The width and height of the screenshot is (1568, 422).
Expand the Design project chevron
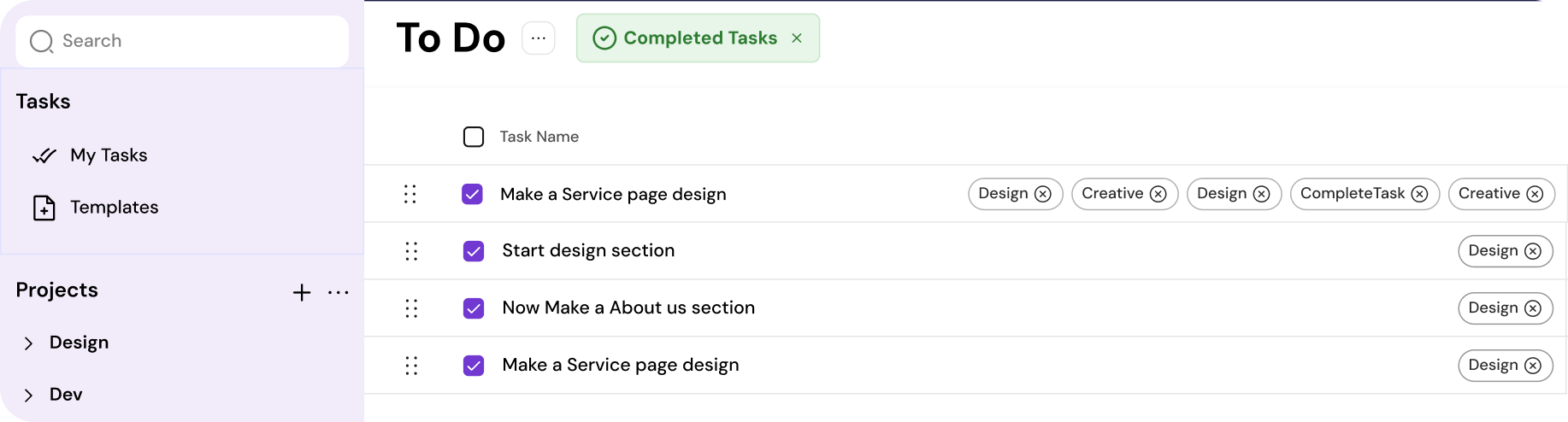(x=28, y=343)
